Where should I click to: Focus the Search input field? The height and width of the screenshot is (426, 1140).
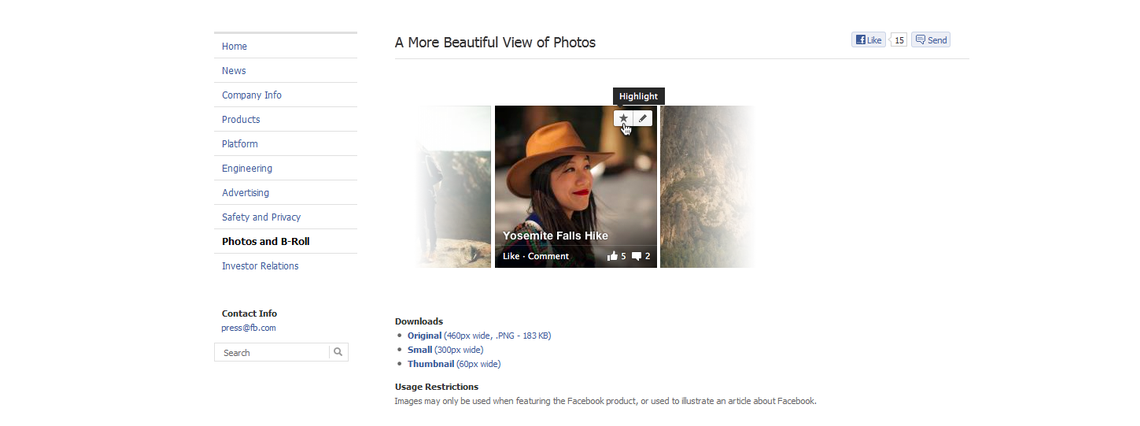point(272,352)
